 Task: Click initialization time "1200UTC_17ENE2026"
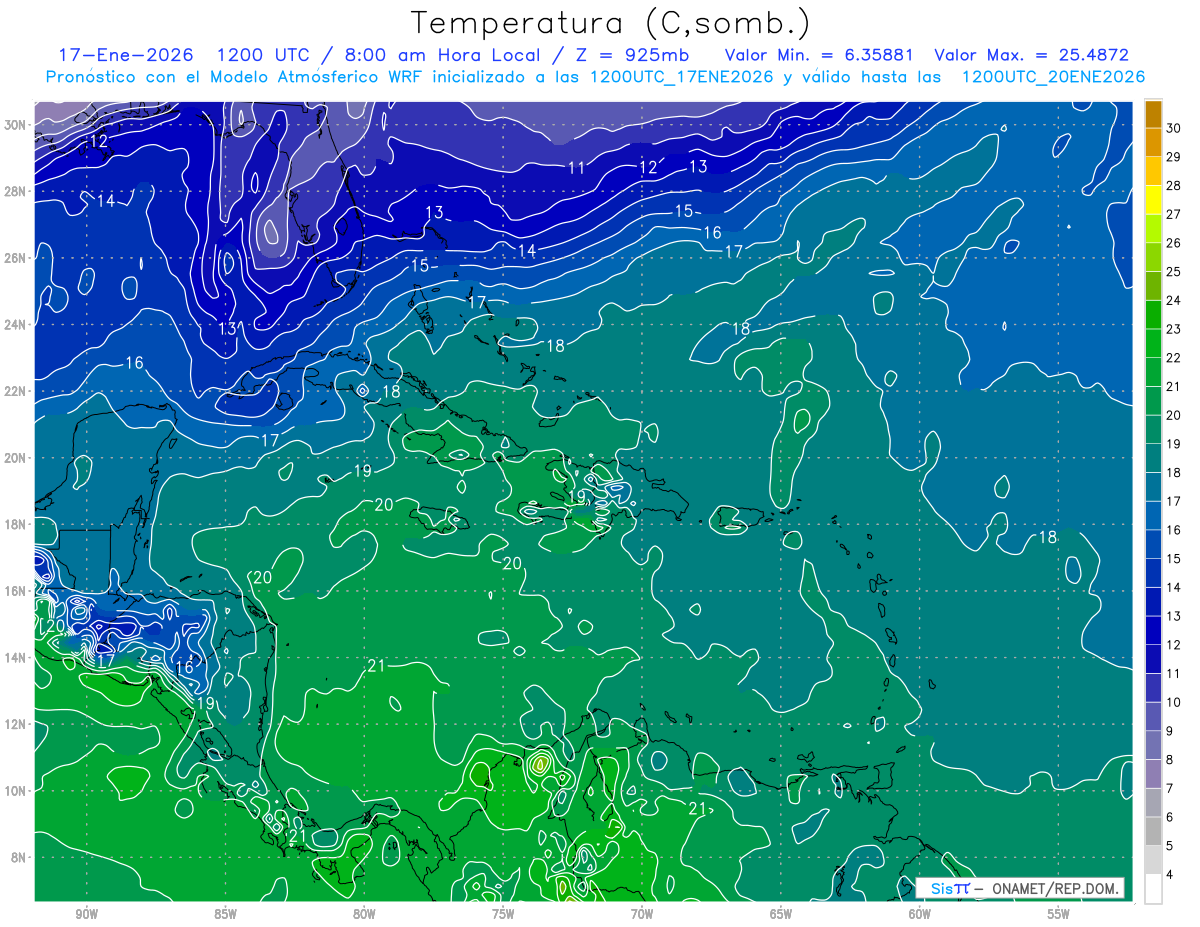(x=683, y=77)
